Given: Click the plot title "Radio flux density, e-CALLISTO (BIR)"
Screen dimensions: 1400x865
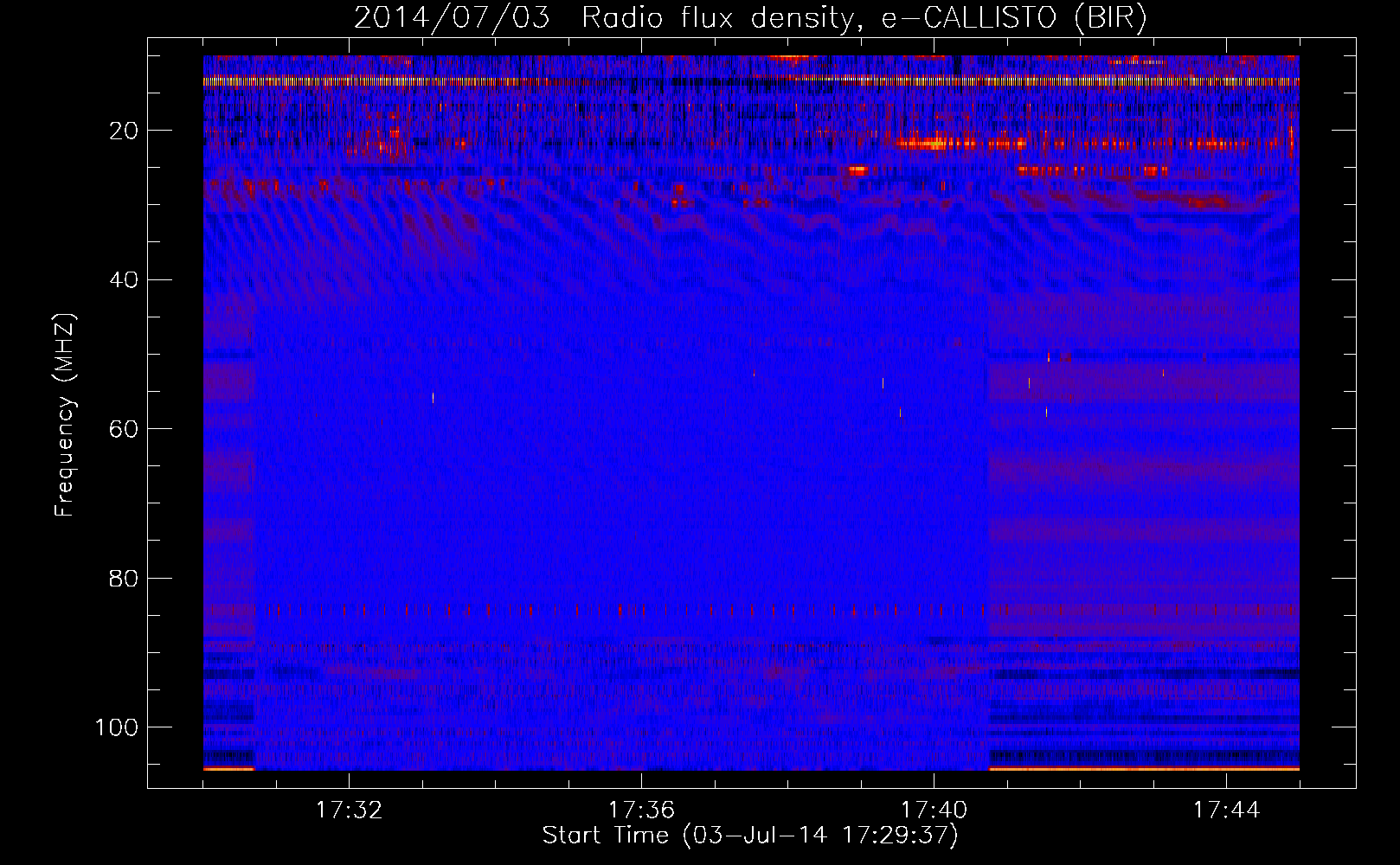Looking at the screenshot, I should click(x=864, y=18).
